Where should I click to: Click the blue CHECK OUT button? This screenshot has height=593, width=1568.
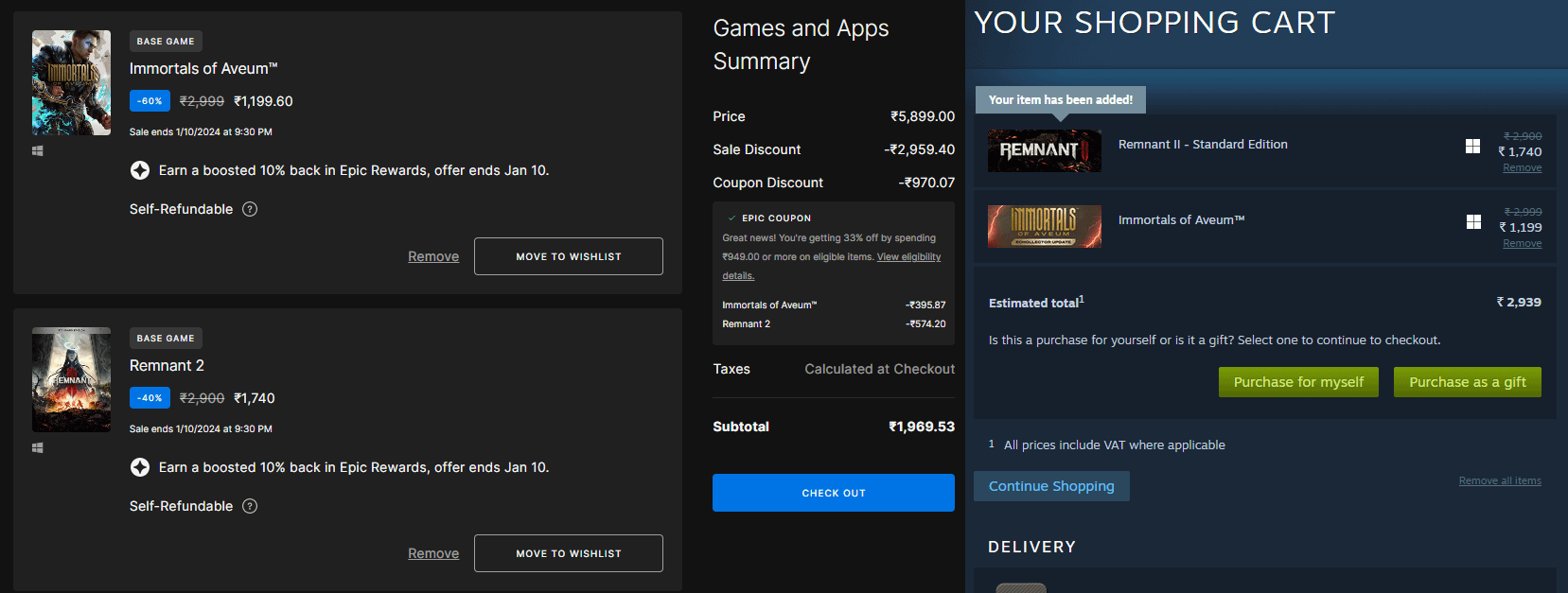coord(834,493)
